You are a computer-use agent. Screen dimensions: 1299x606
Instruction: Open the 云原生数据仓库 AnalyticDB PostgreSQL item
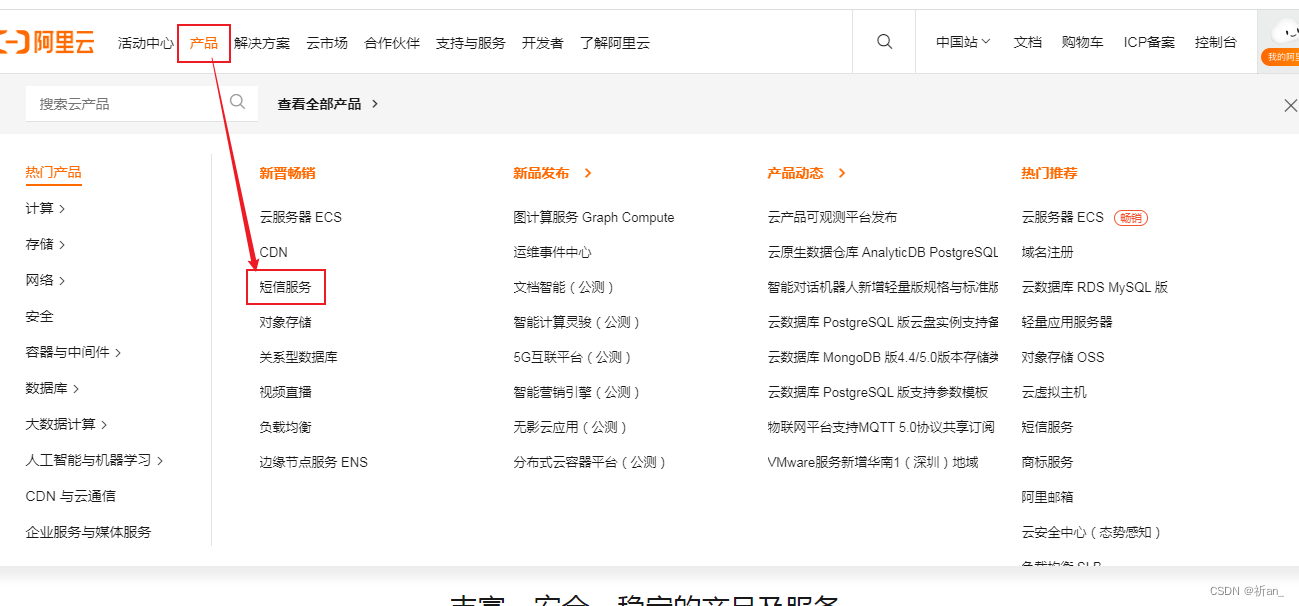tap(883, 252)
